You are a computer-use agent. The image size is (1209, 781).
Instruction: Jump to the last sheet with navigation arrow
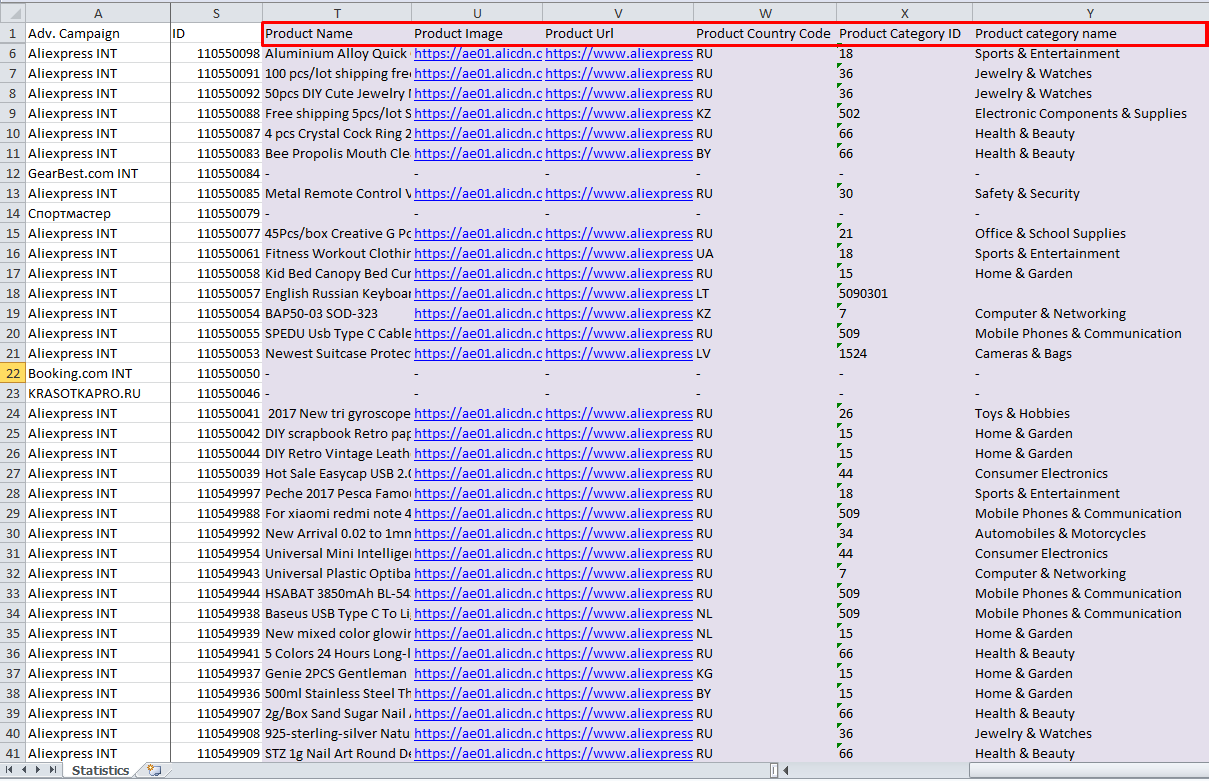(53, 770)
